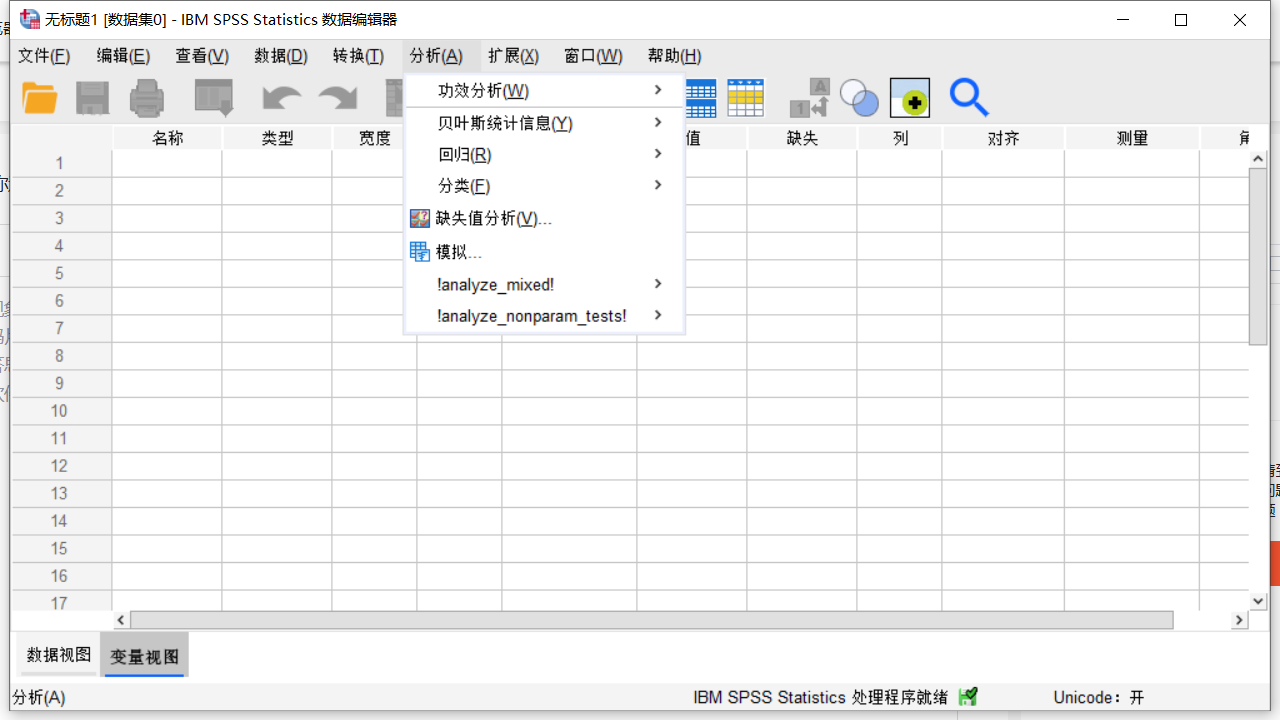The height and width of the screenshot is (720, 1280).
Task: Click the horizontal scrollbar thumb
Action: (x=652, y=620)
